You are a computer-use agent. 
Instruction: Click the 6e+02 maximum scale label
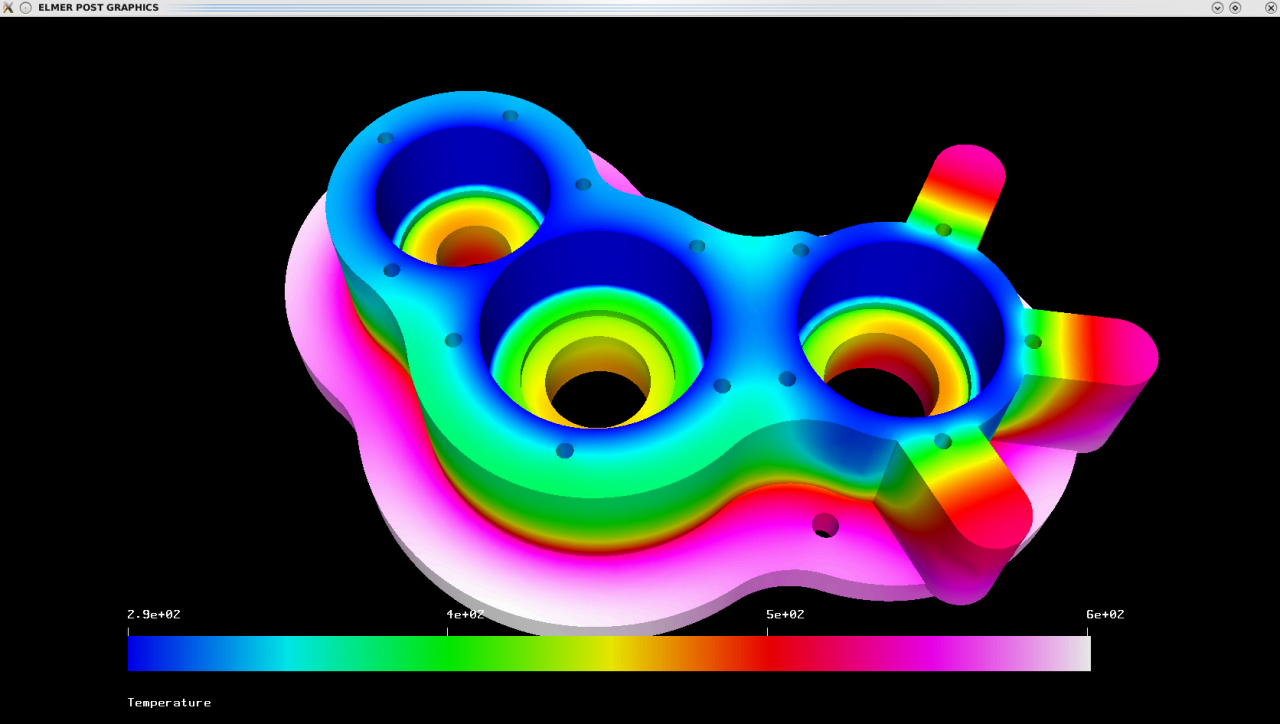[x=1105, y=614]
